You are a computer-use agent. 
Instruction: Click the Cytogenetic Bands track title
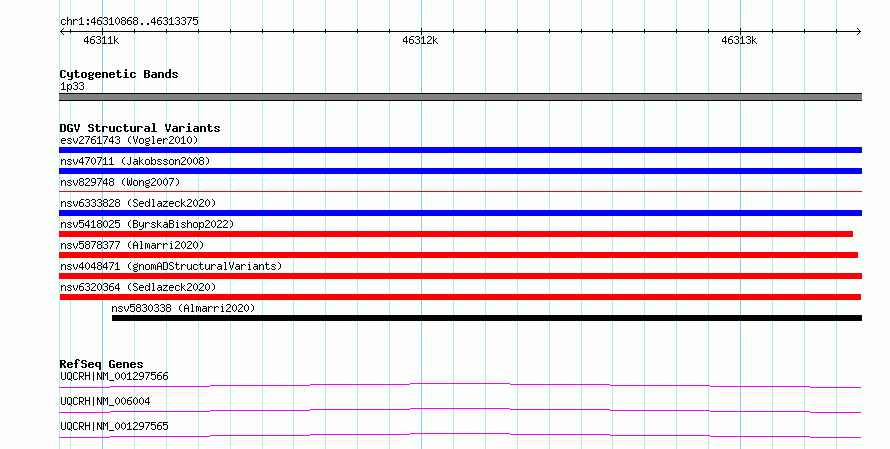119,74
